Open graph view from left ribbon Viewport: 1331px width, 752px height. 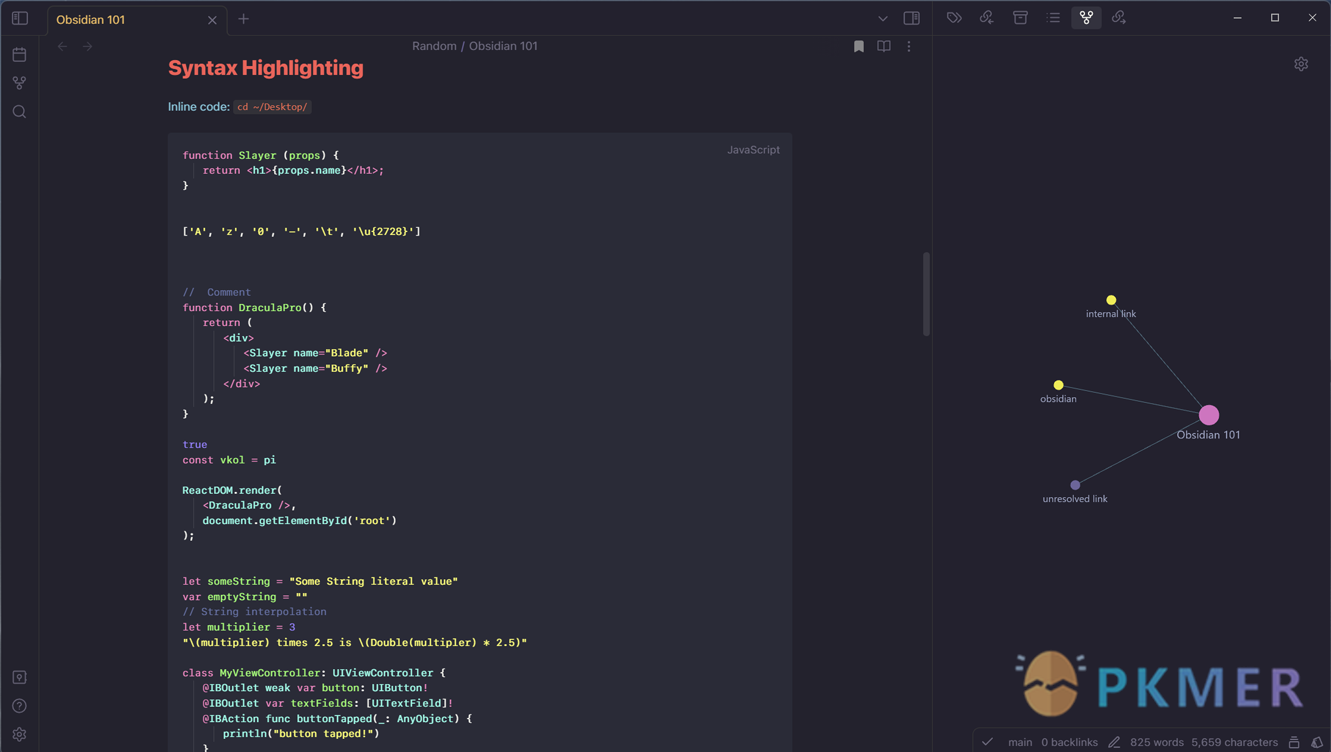click(19, 83)
